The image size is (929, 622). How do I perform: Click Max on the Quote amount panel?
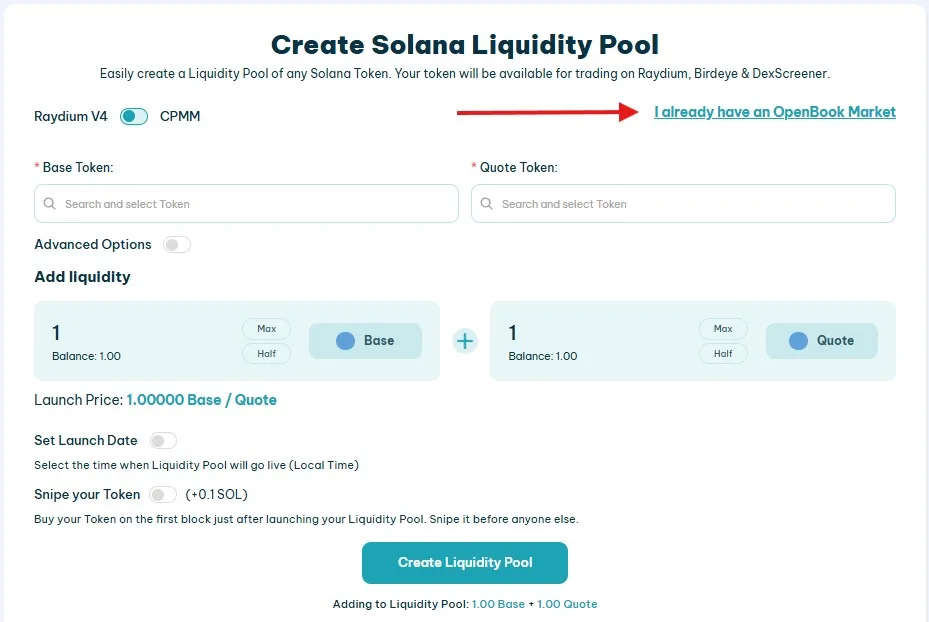(723, 328)
